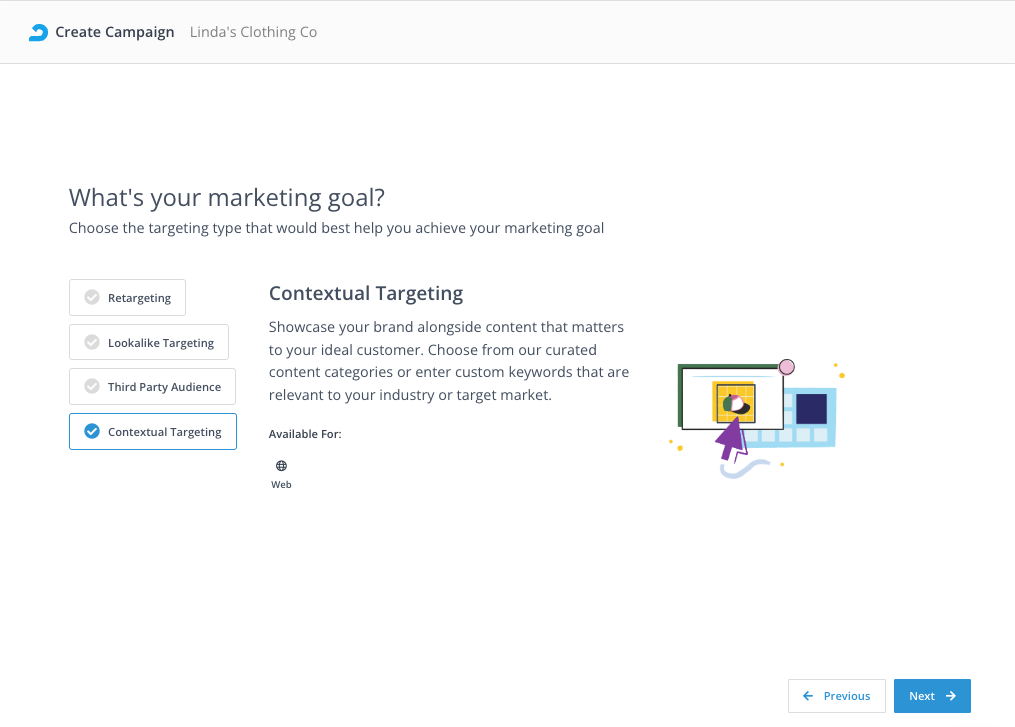Click the blue logo icon in the header
This screenshot has height=727, width=1015.
pyautogui.click(x=38, y=32)
